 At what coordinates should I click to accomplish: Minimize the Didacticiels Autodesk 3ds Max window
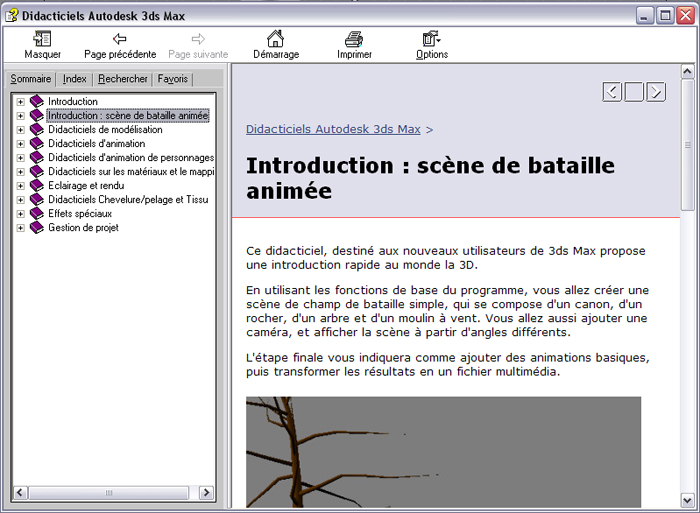644,16
